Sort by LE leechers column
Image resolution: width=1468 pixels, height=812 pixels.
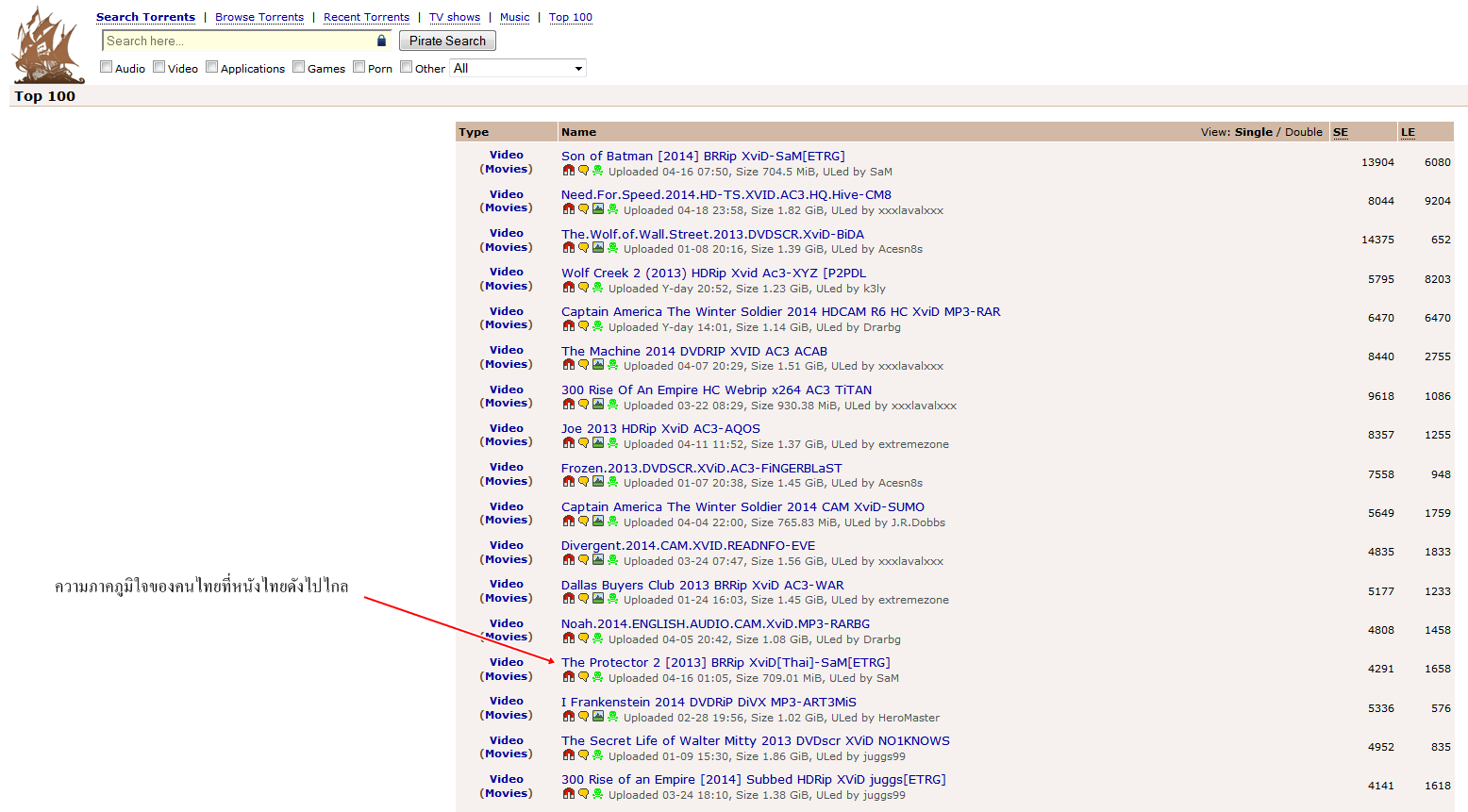tap(1408, 132)
